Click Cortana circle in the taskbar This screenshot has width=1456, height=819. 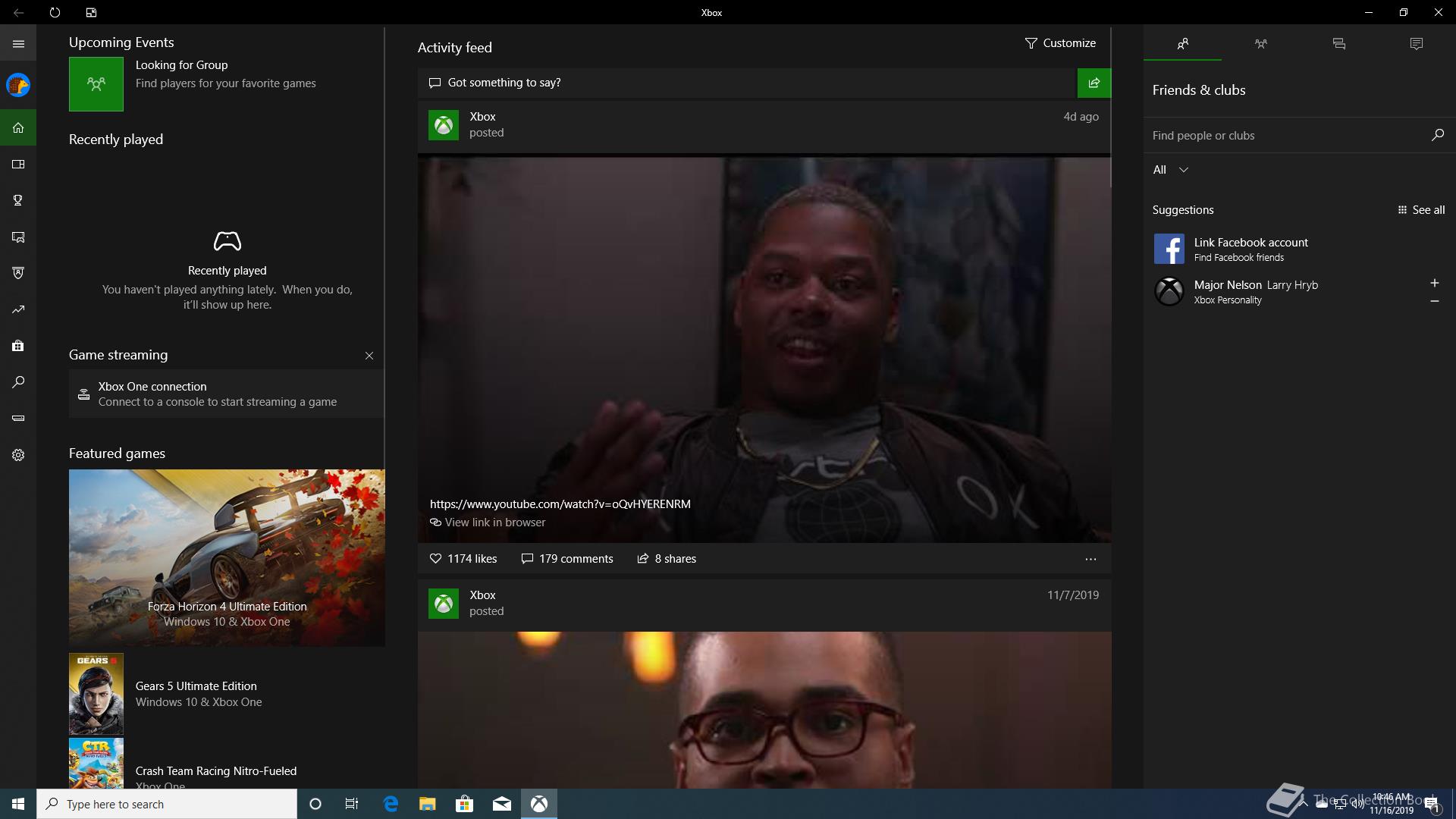(x=315, y=804)
